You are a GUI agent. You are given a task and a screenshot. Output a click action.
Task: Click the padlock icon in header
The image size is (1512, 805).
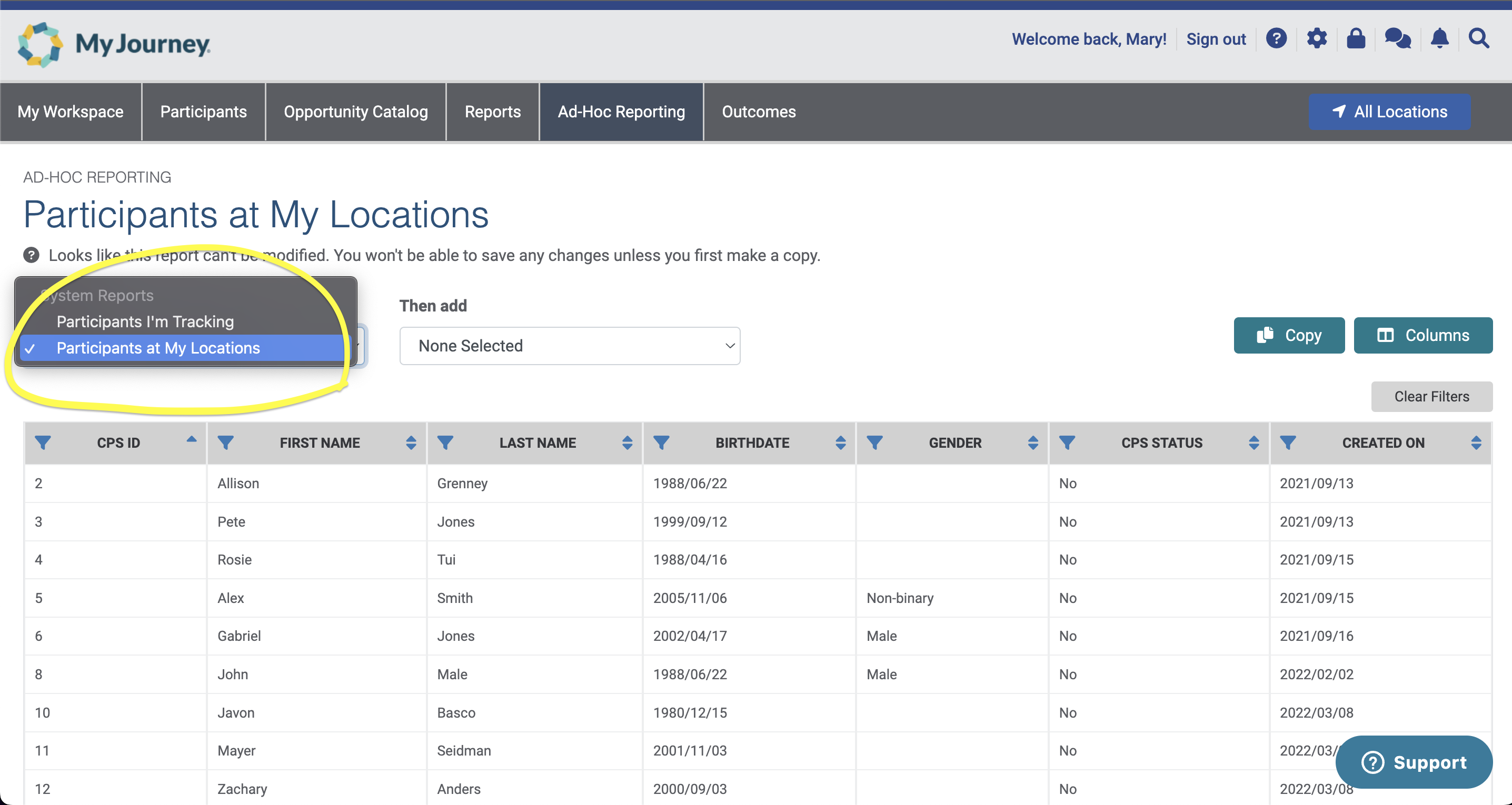pyautogui.click(x=1356, y=39)
